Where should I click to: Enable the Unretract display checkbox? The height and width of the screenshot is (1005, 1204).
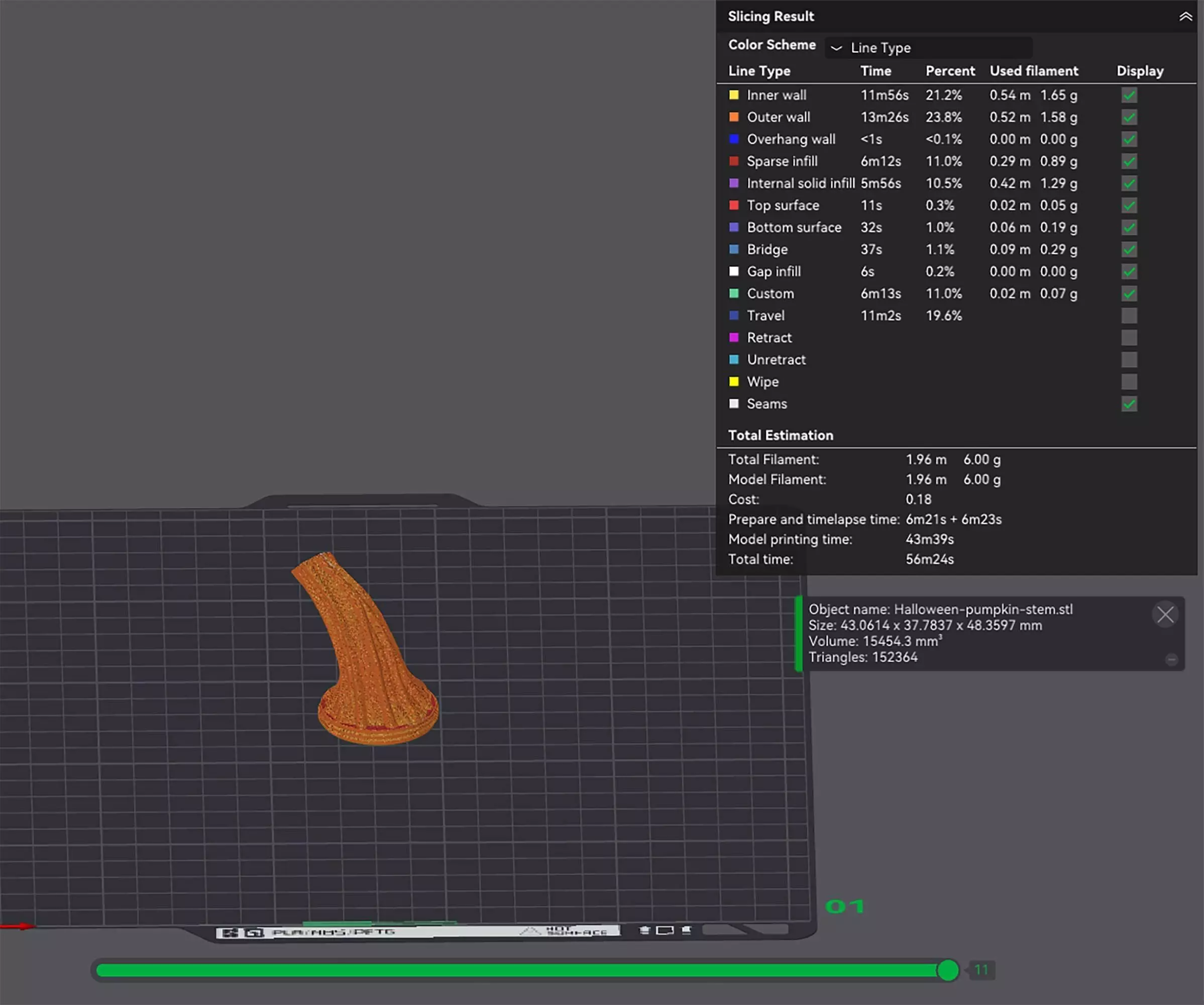pyautogui.click(x=1129, y=360)
